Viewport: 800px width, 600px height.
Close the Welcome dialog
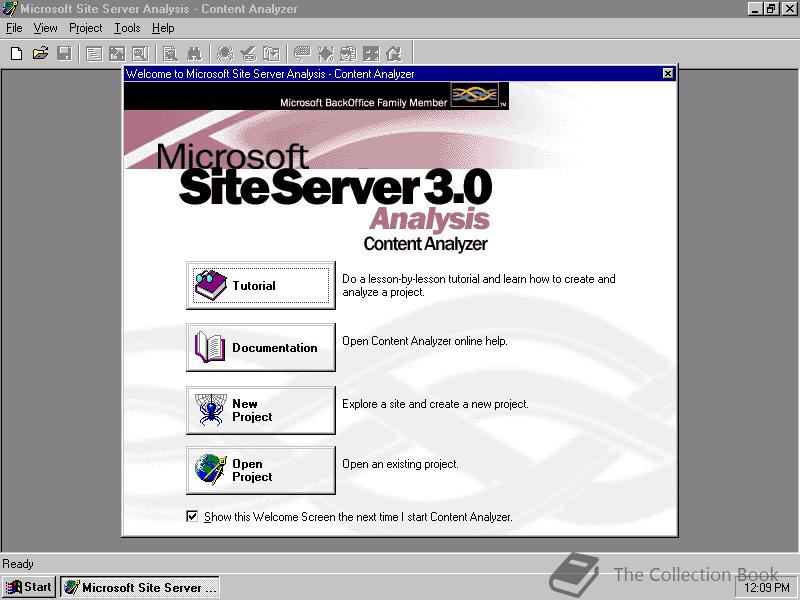coord(667,73)
